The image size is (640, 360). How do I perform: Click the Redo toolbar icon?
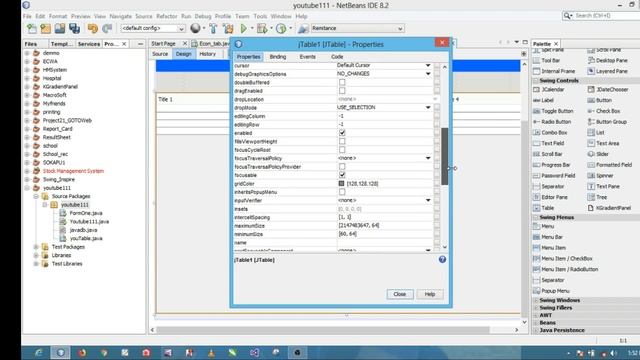(107, 28)
